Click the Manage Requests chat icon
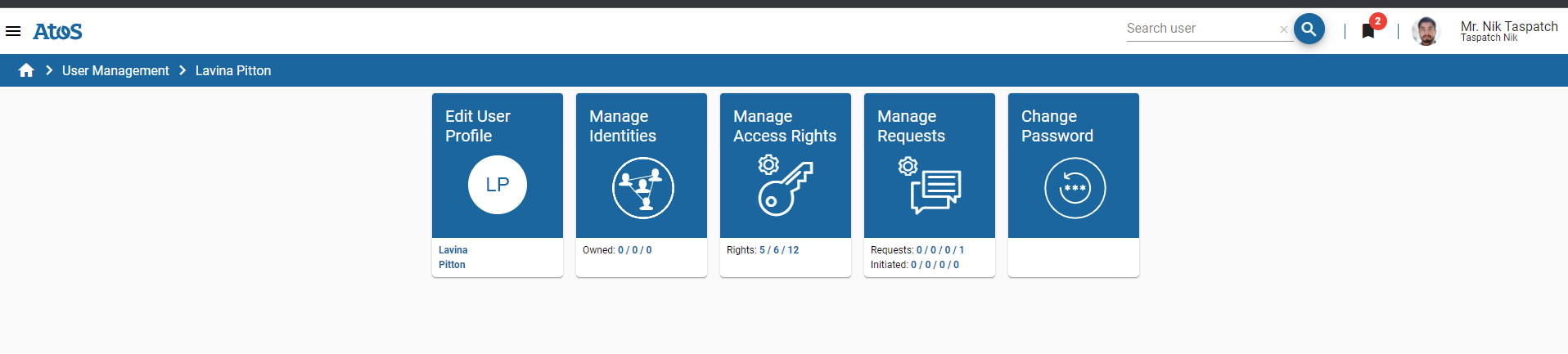Viewport: 1568px width, 354px height. coord(930,186)
